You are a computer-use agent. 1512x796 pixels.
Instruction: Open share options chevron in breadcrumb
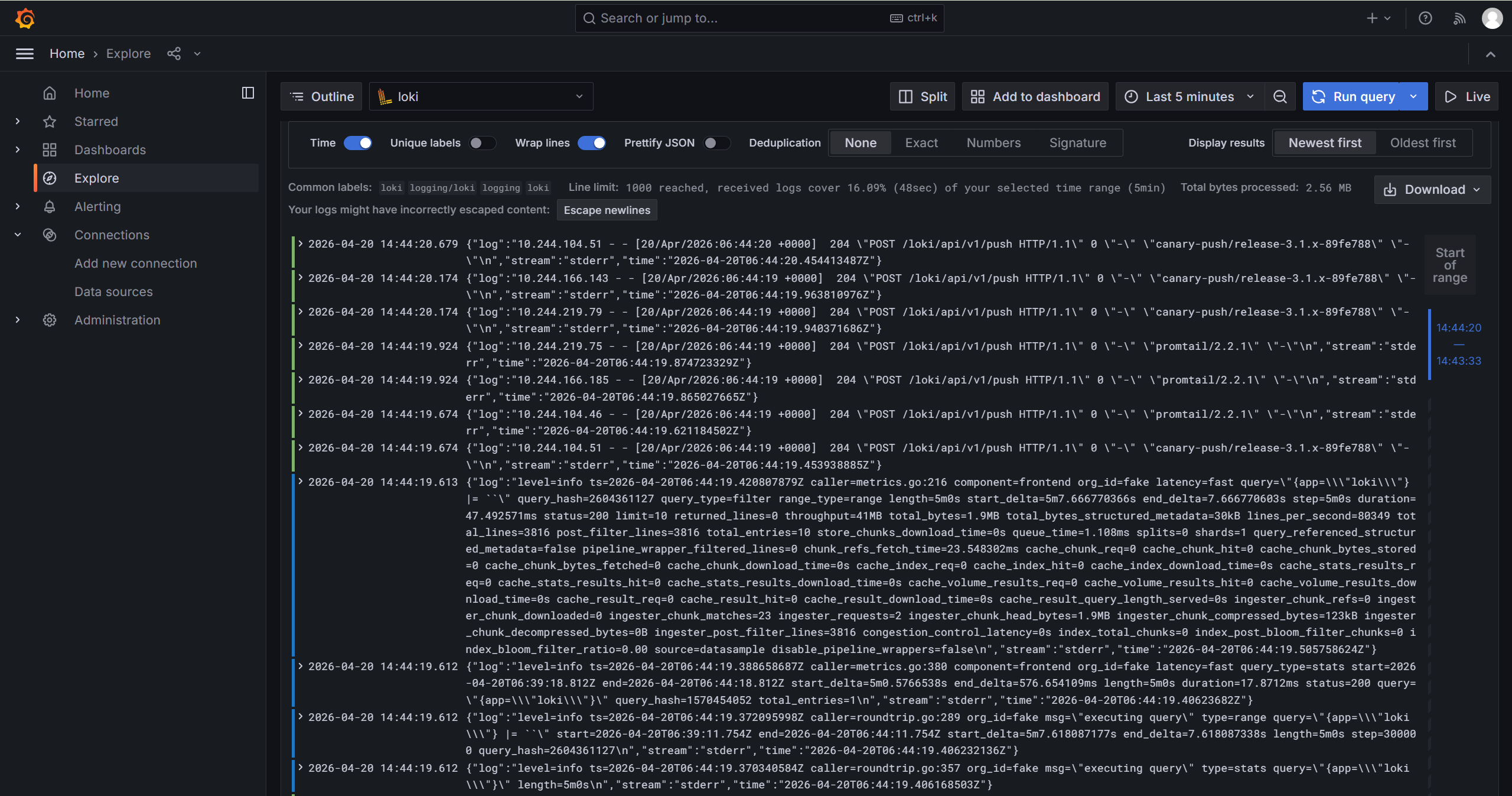[197, 54]
